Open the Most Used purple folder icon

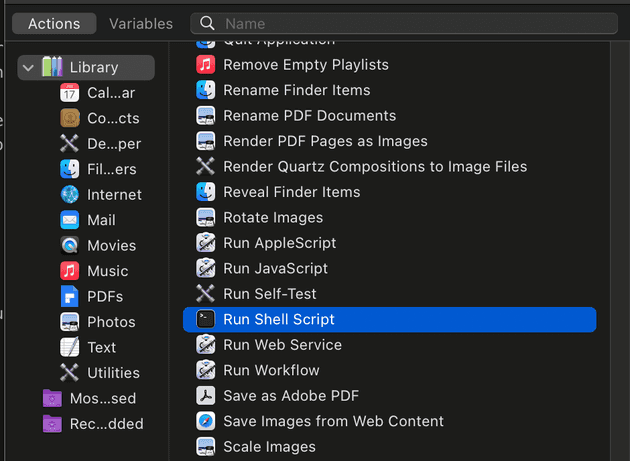[x=52, y=398]
